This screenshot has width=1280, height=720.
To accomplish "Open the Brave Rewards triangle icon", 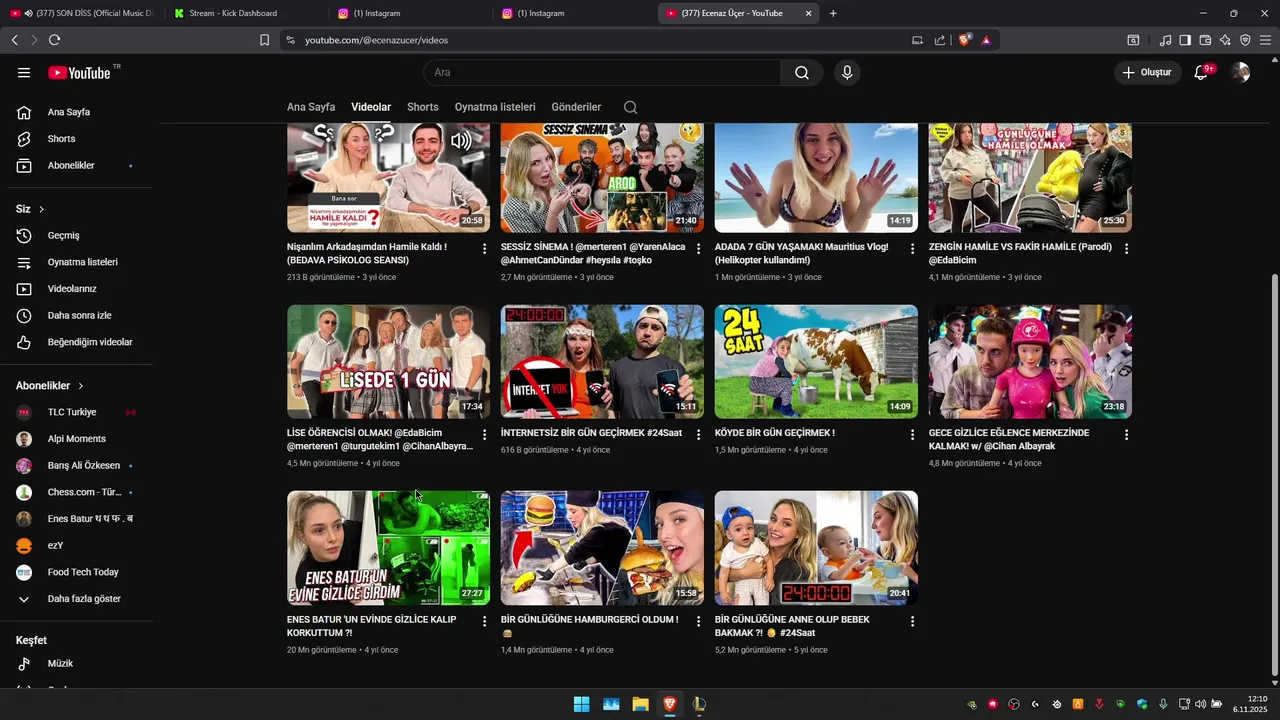I will tap(986, 40).
